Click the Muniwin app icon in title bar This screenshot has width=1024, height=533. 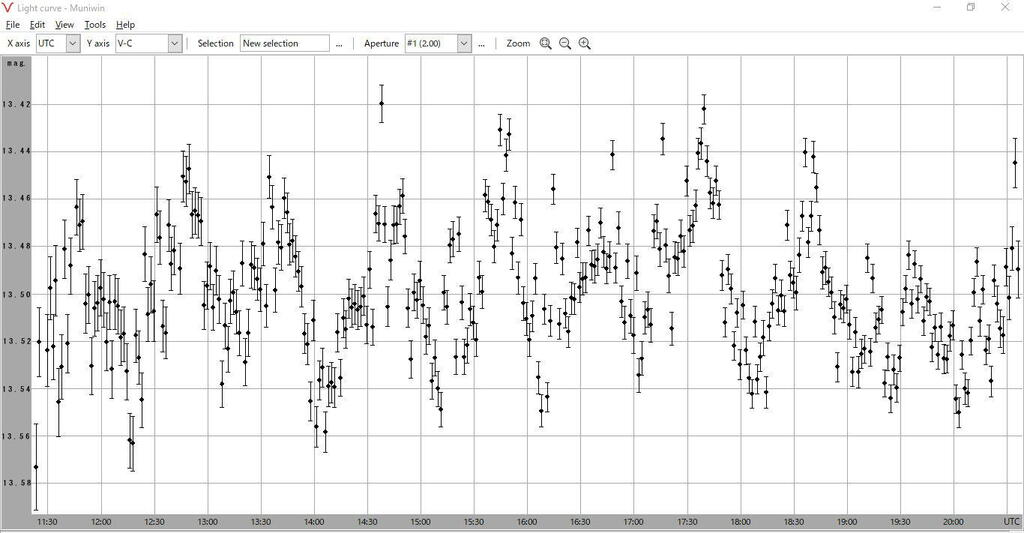click(8, 8)
